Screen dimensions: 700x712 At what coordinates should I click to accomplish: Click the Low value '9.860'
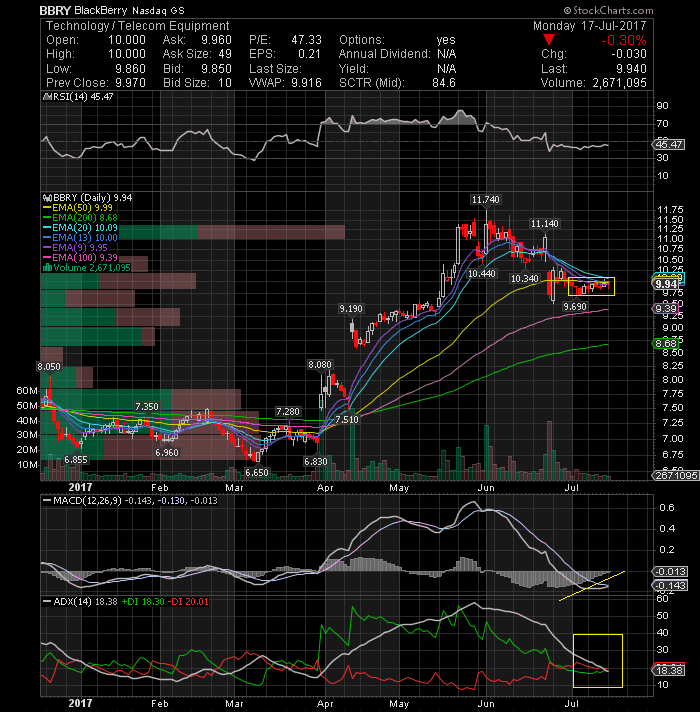130,69
